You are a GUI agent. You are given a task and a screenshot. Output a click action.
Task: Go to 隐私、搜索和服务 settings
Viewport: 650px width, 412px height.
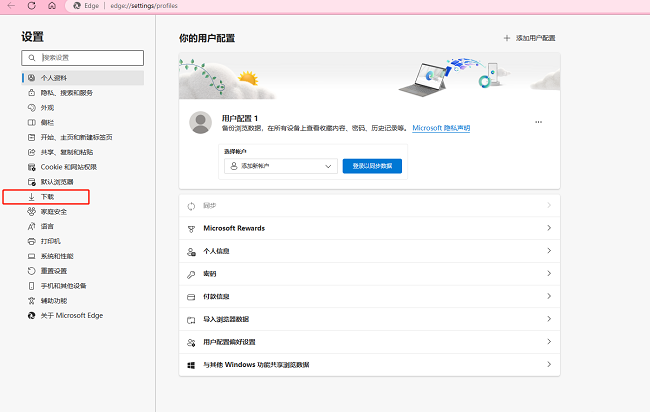tap(69, 92)
